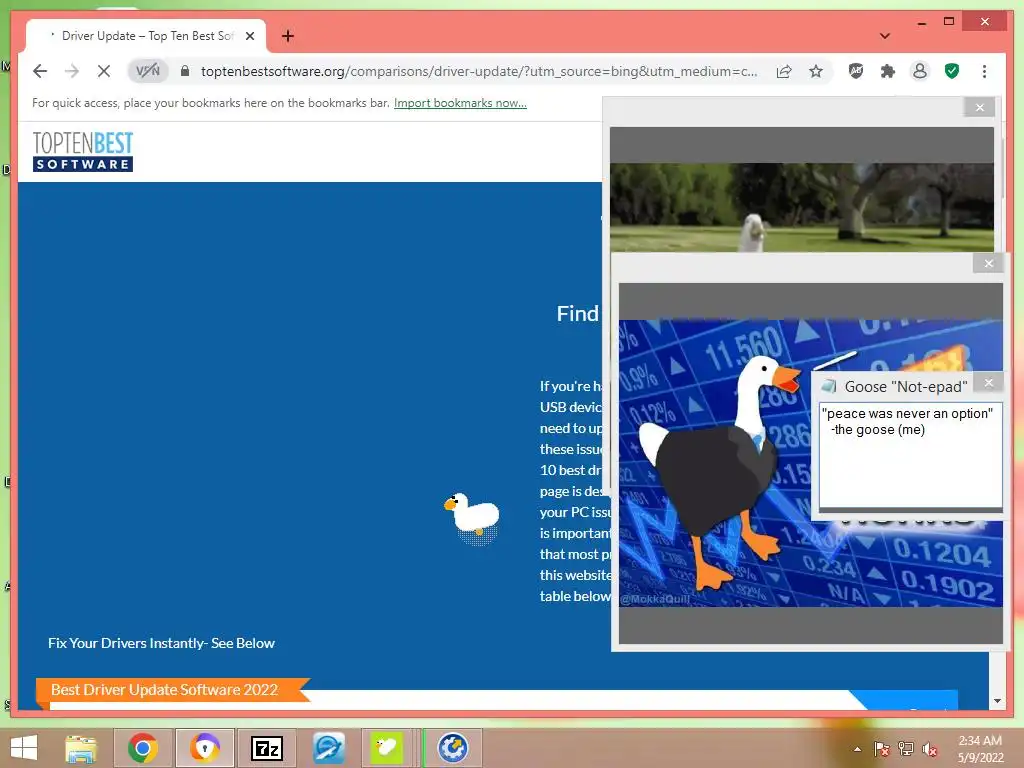The width and height of the screenshot is (1024, 768).
Task: Click the green shield extension icon
Action: [952, 71]
